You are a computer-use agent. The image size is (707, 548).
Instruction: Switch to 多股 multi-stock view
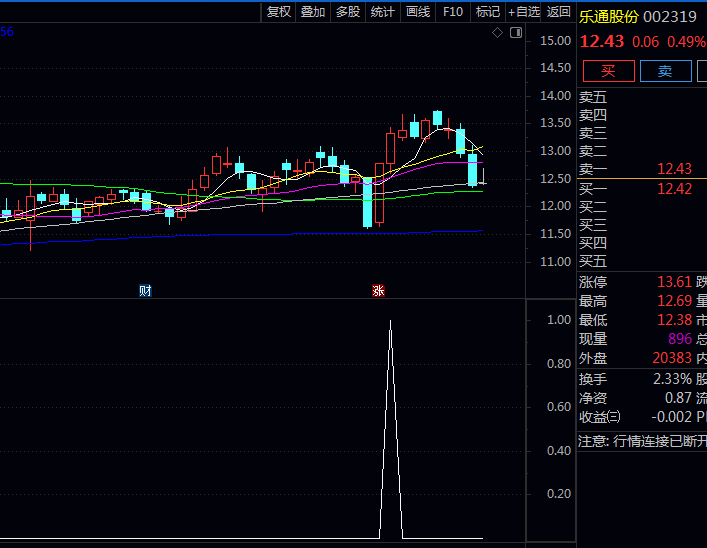tap(348, 12)
